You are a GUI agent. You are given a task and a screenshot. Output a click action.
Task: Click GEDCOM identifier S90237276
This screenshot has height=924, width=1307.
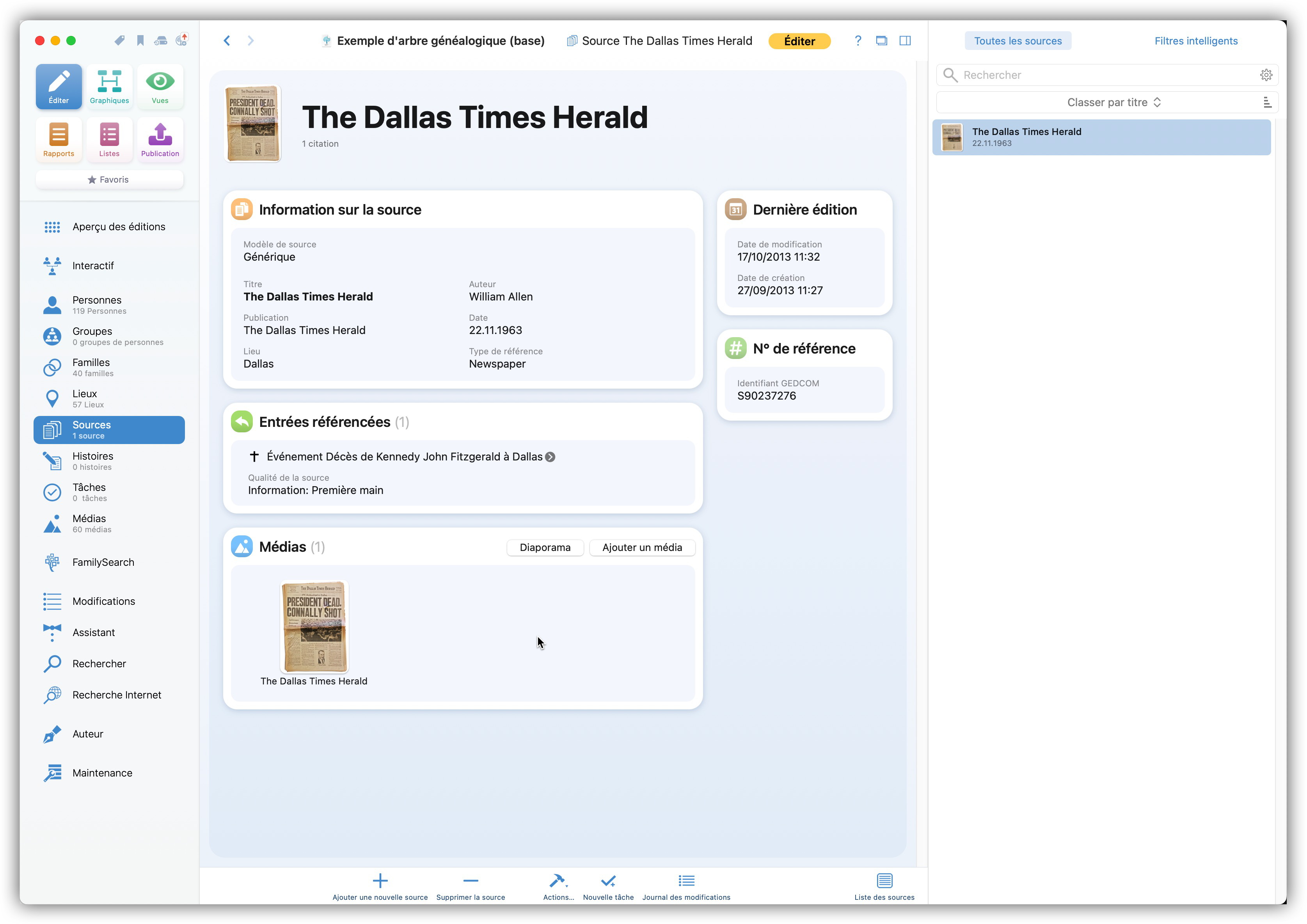click(x=767, y=396)
